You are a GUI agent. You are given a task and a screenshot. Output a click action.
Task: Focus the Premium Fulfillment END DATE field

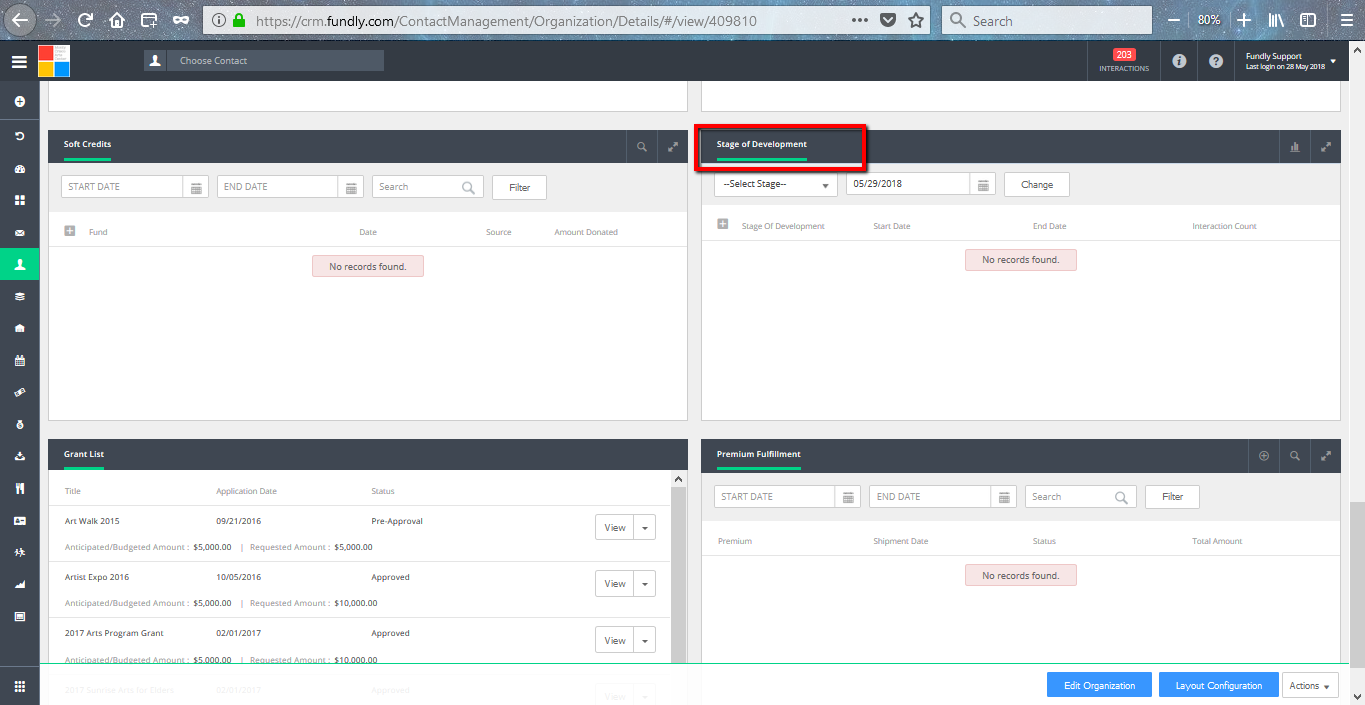coord(930,497)
